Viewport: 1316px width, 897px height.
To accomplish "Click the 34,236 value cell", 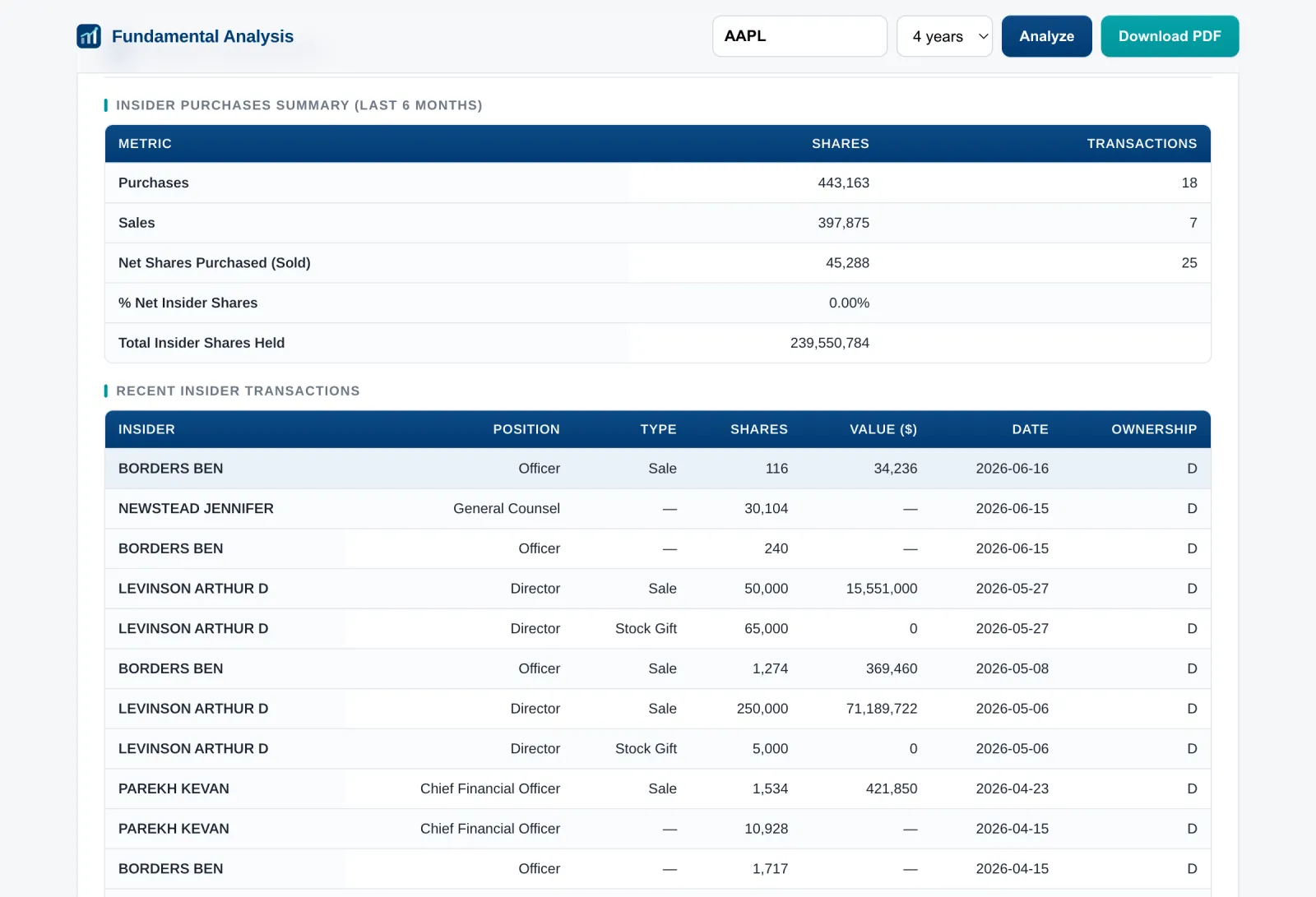I will coord(895,469).
